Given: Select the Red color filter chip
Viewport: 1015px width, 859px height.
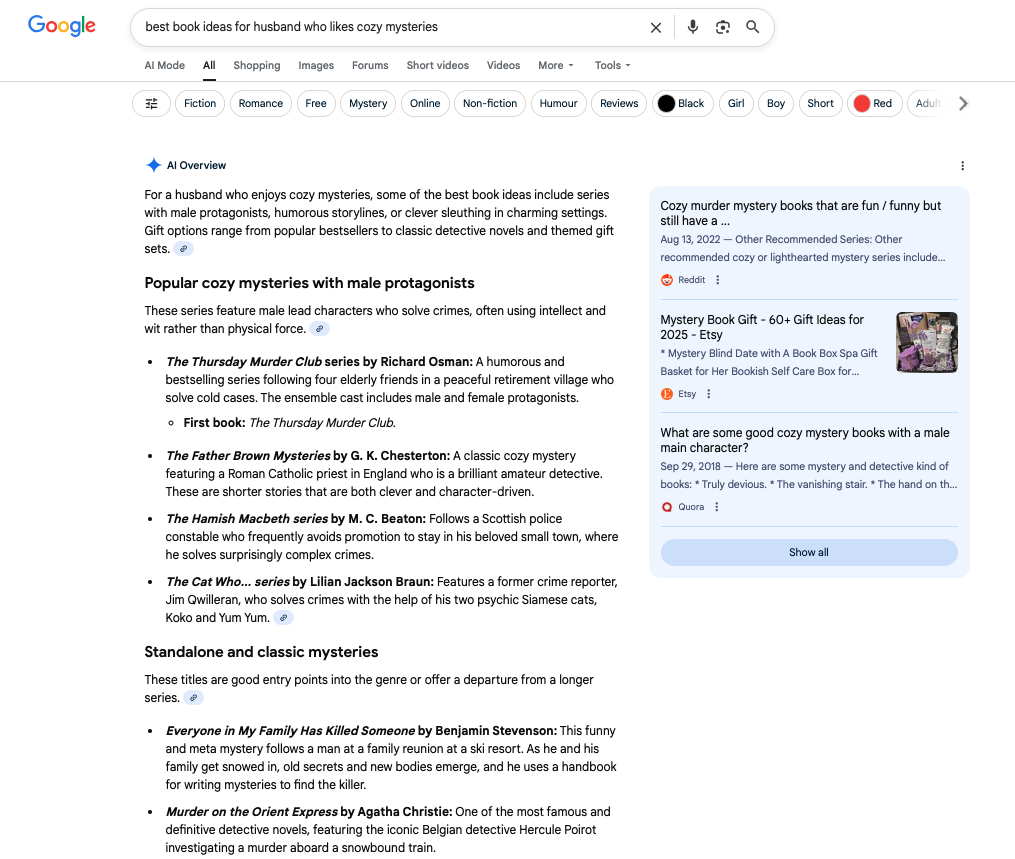Looking at the screenshot, I should point(872,104).
